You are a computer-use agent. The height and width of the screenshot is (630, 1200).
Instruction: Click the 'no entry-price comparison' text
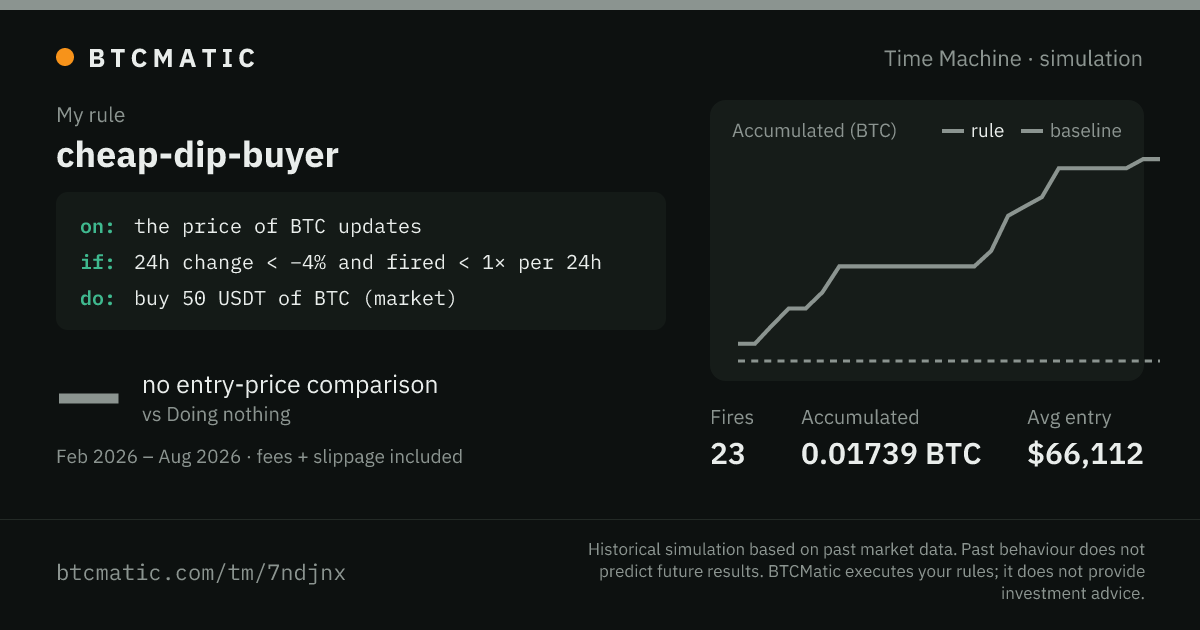click(x=290, y=385)
